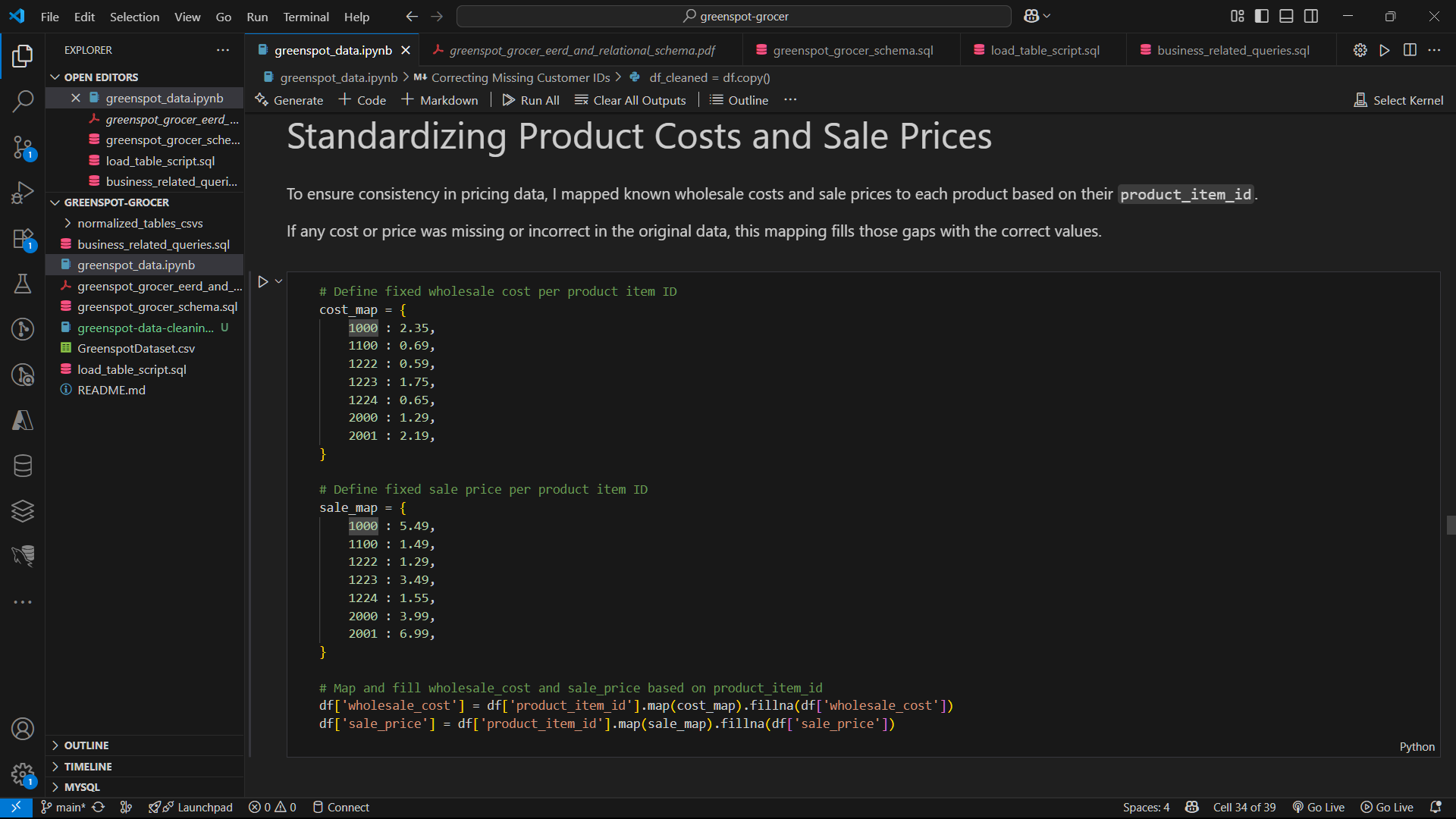Click the sync changes icon in status bar
The image size is (1456, 819).
pyautogui.click(x=99, y=808)
